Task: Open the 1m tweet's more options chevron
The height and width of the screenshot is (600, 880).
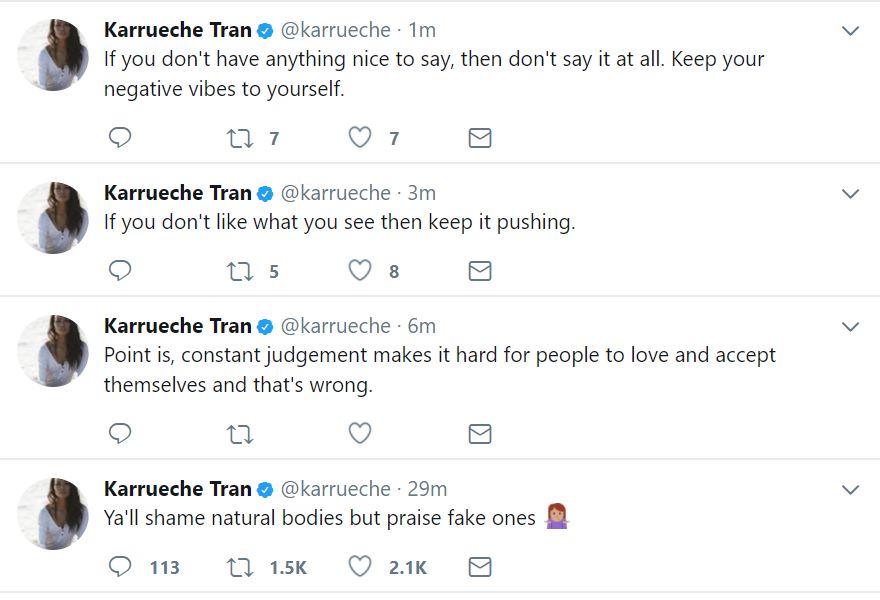Action: coord(851,31)
